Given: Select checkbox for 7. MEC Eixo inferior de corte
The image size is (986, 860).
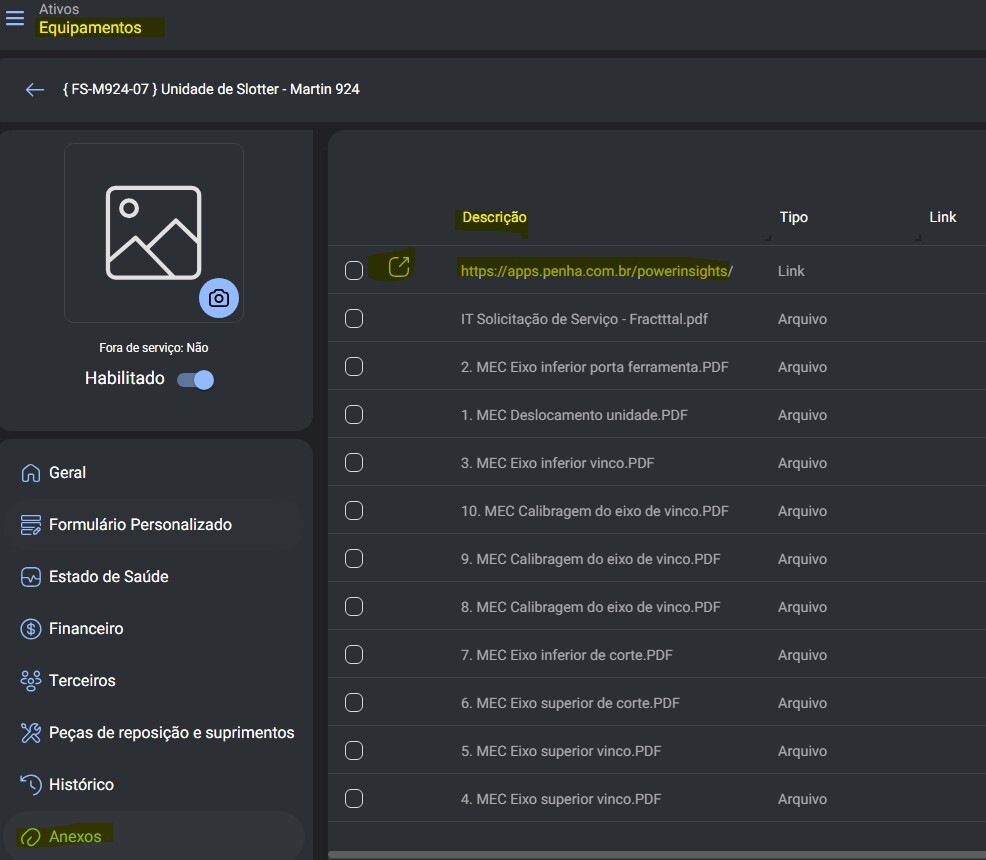Looking at the screenshot, I should (354, 654).
